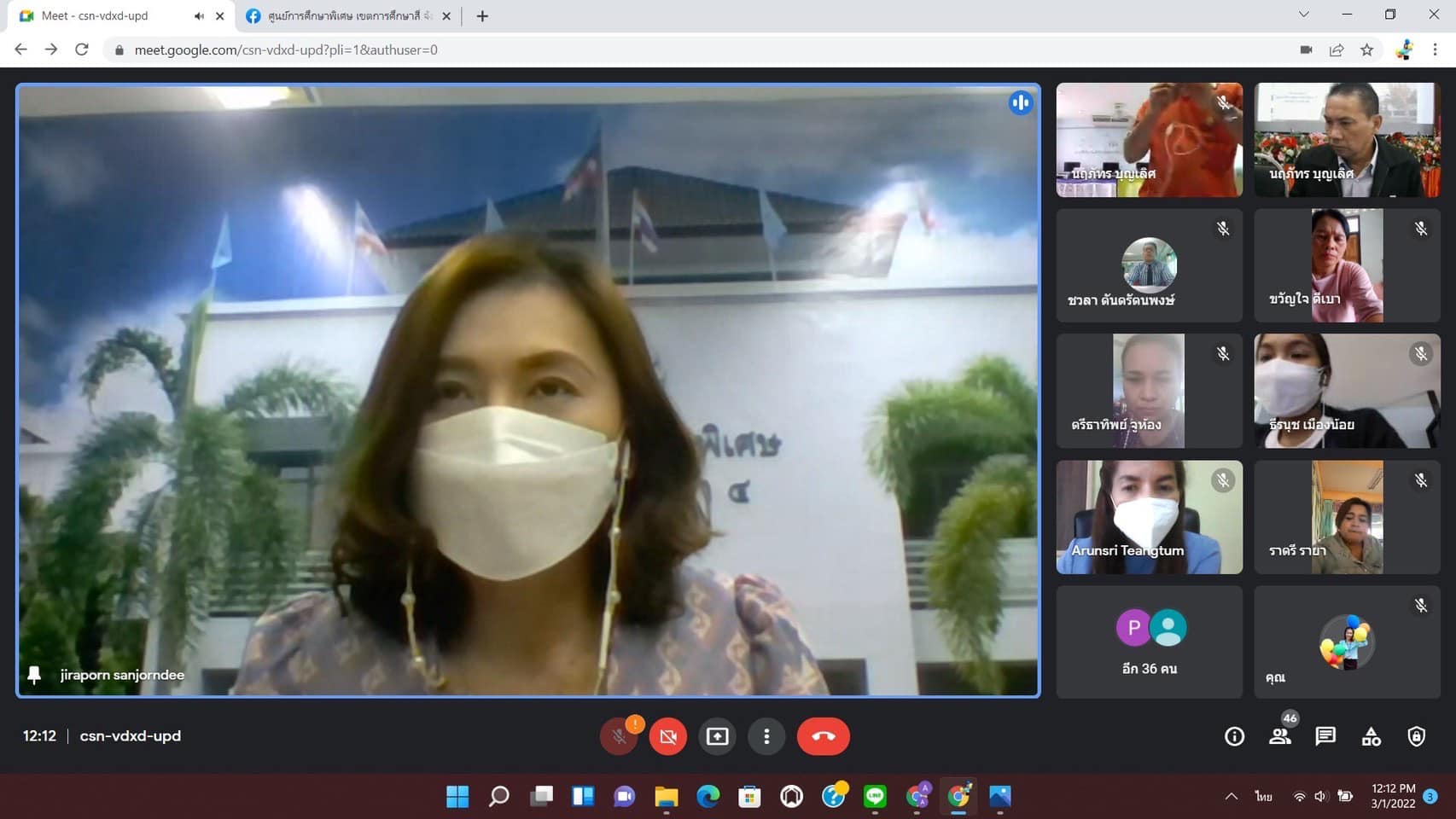Bookmark this page star icon
1456x819 pixels.
coord(1367,49)
